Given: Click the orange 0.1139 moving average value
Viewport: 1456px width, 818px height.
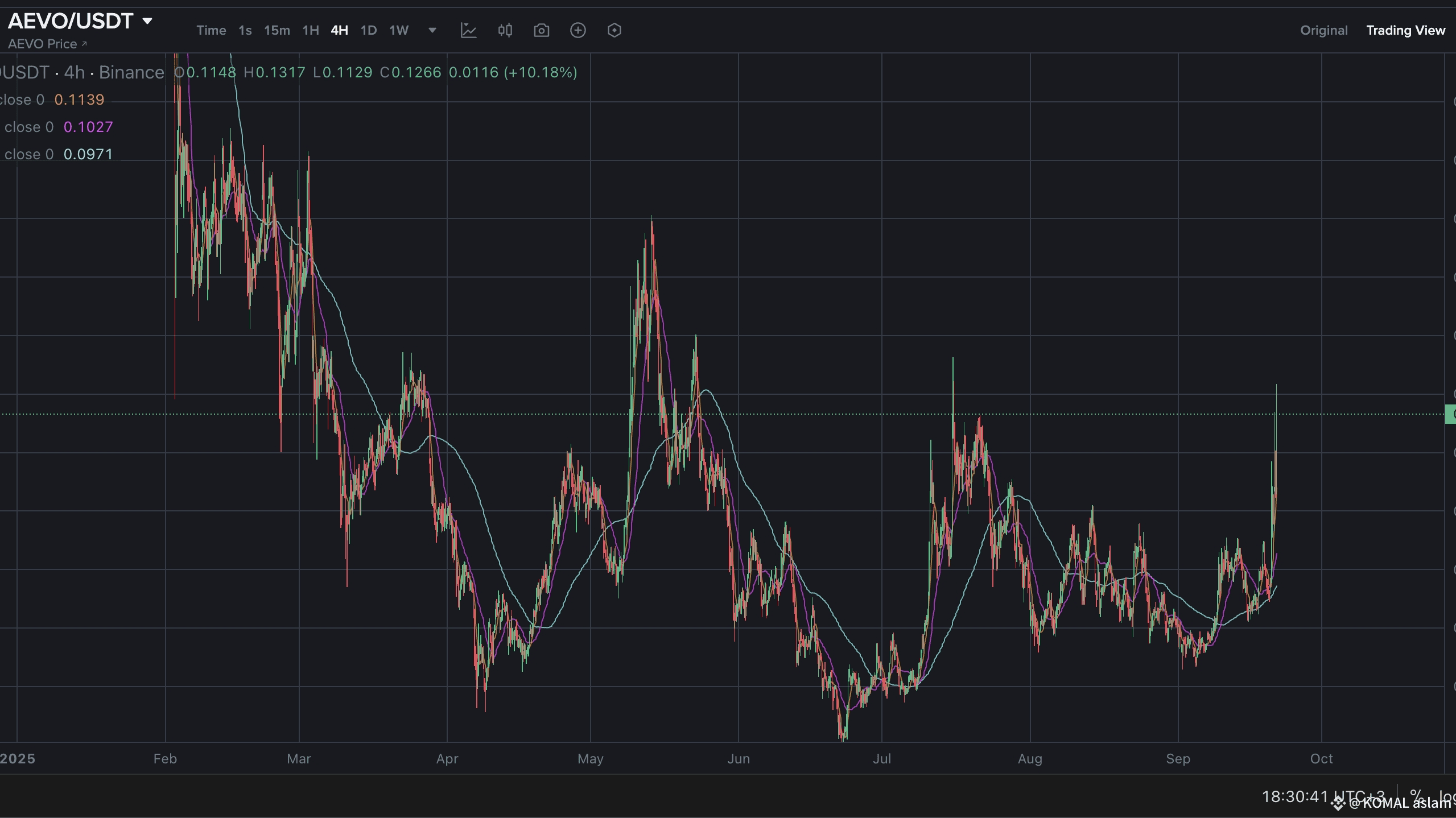Looking at the screenshot, I should tap(79, 100).
